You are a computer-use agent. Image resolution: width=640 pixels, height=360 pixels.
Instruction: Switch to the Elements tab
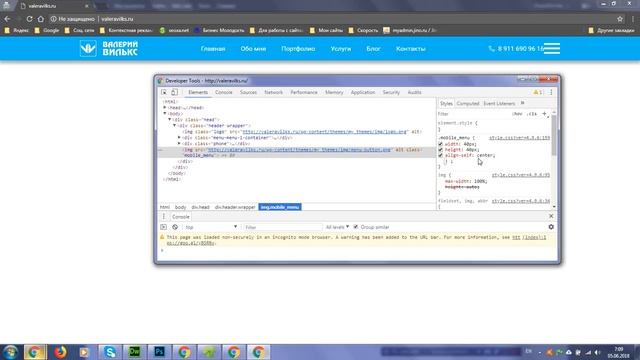pyautogui.click(x=198, y=93)
